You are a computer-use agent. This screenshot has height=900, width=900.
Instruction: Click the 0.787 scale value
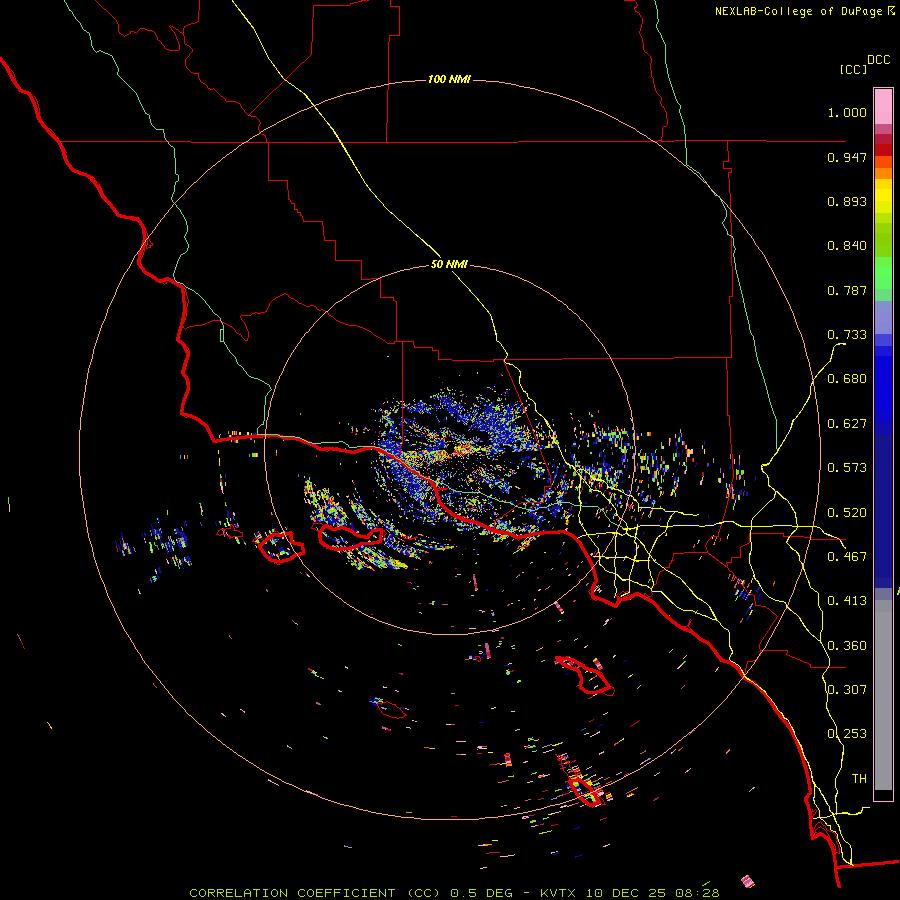click(x=847, y=290)
